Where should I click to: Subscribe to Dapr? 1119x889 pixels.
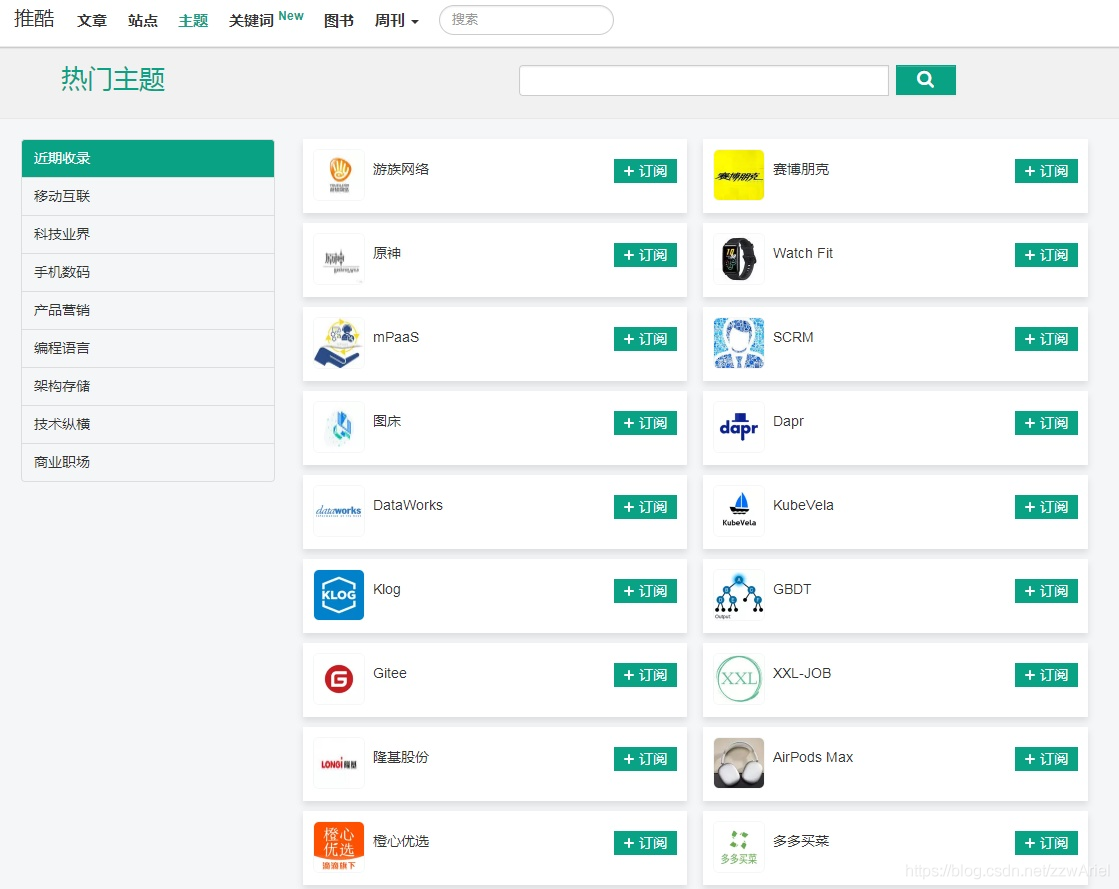click(1046, 423)
